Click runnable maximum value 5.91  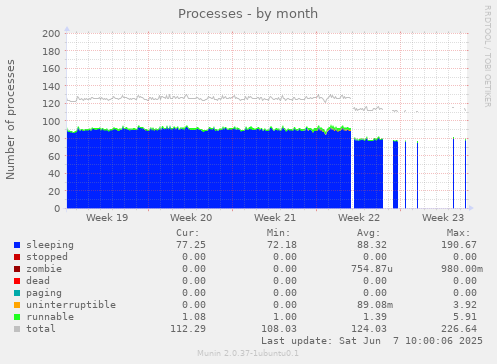[x=465, y=317]
